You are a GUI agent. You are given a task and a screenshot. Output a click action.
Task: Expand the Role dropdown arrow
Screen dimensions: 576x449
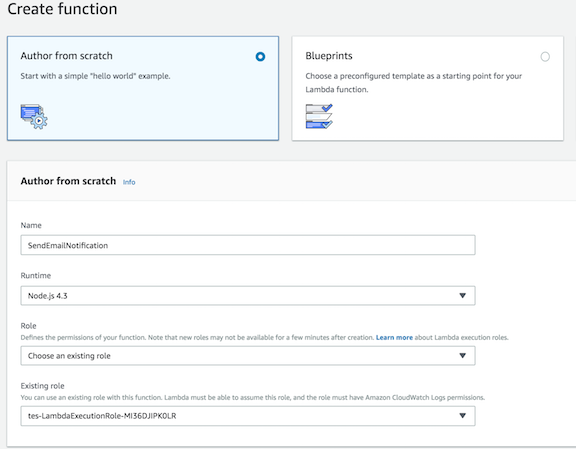coord(462,356)
